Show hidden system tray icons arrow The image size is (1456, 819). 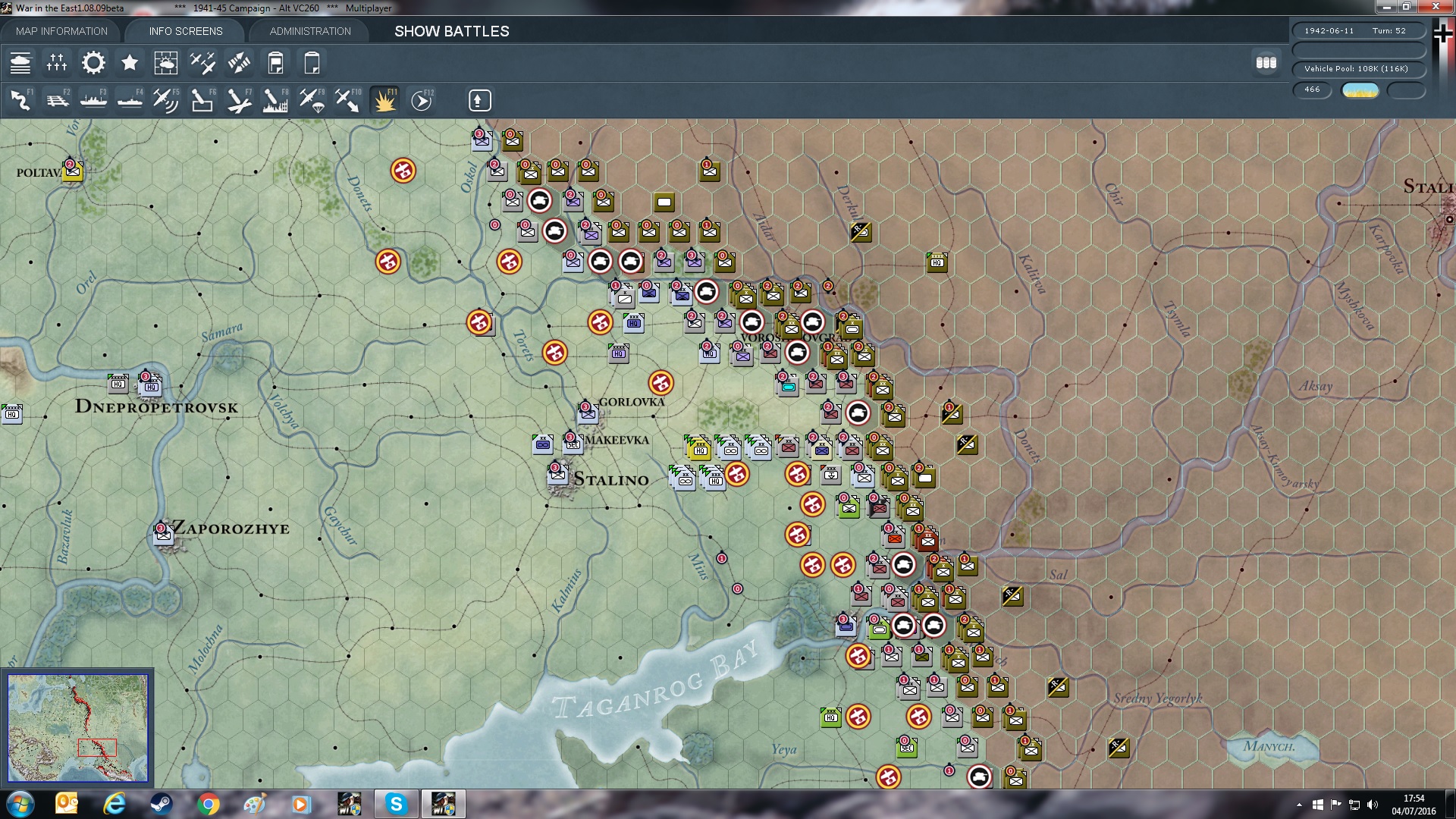(x=1299, y=805)
